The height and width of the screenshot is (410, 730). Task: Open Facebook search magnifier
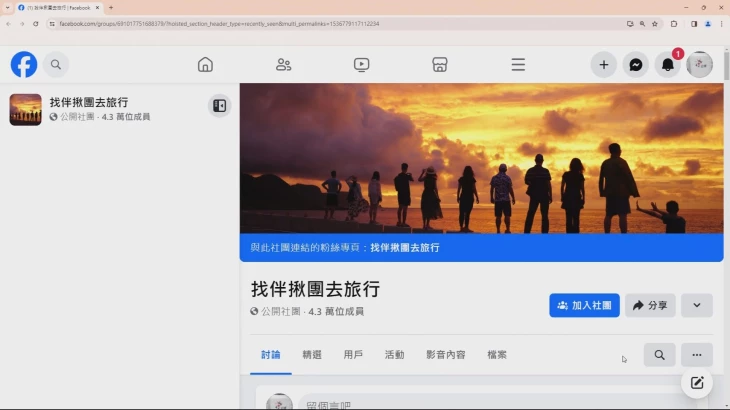click(x=56, y=64)
